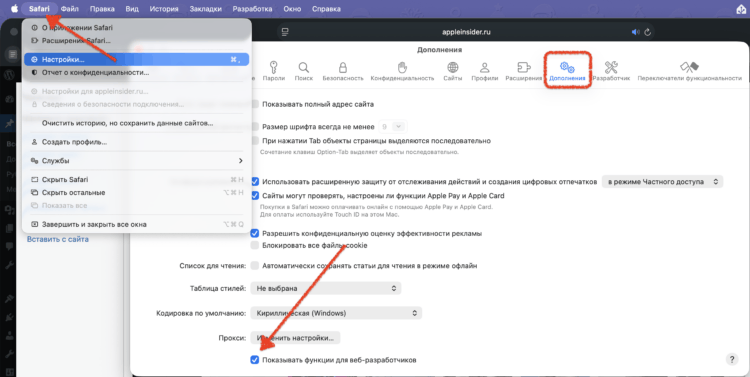Click the Safari menu bar item
This screenshot has height=377, width=750.
coord(39,9)
